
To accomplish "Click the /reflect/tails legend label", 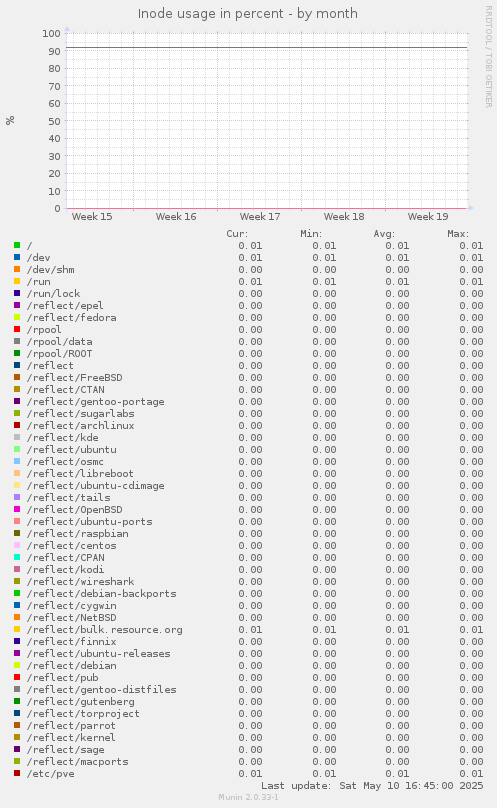I will tap(69, 497).
